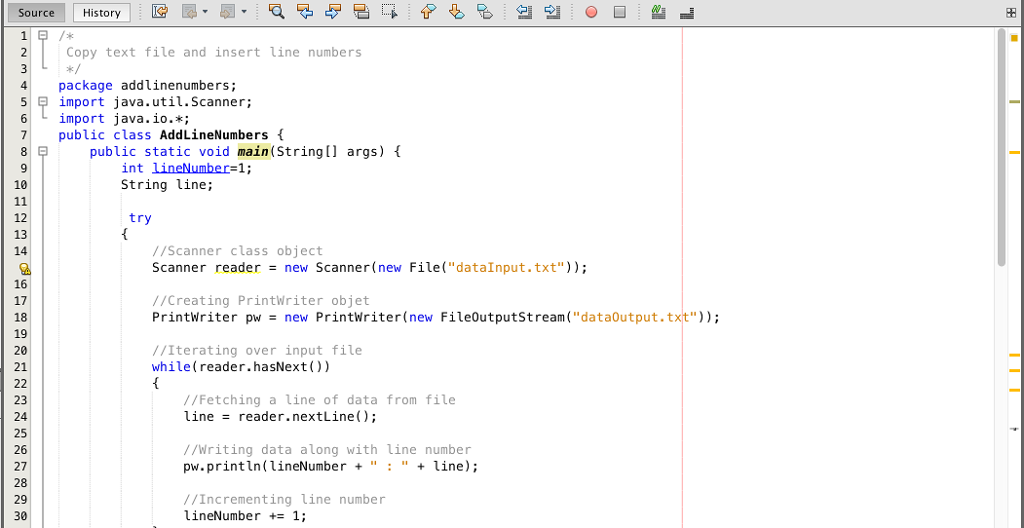Viewport: 1024px width, 528px height.
Task: Click the highlighted main method name
Action: (x=253, y=152)
